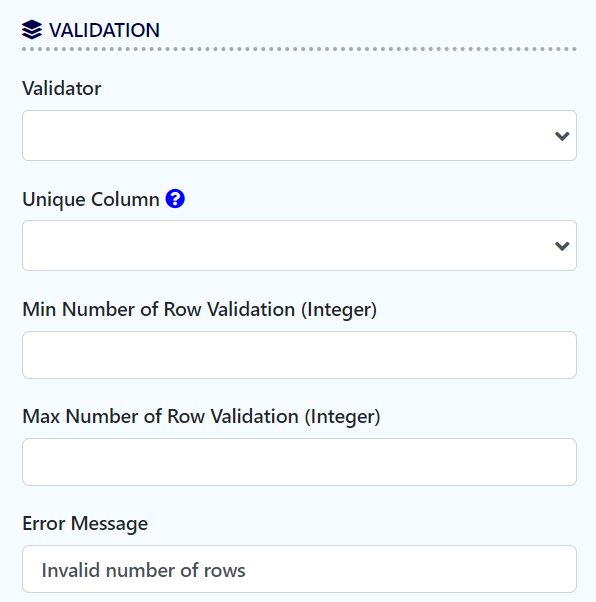596x602 pixels.
Task: Focus the Max Number of Row Validation field
Action: (299, 462)
